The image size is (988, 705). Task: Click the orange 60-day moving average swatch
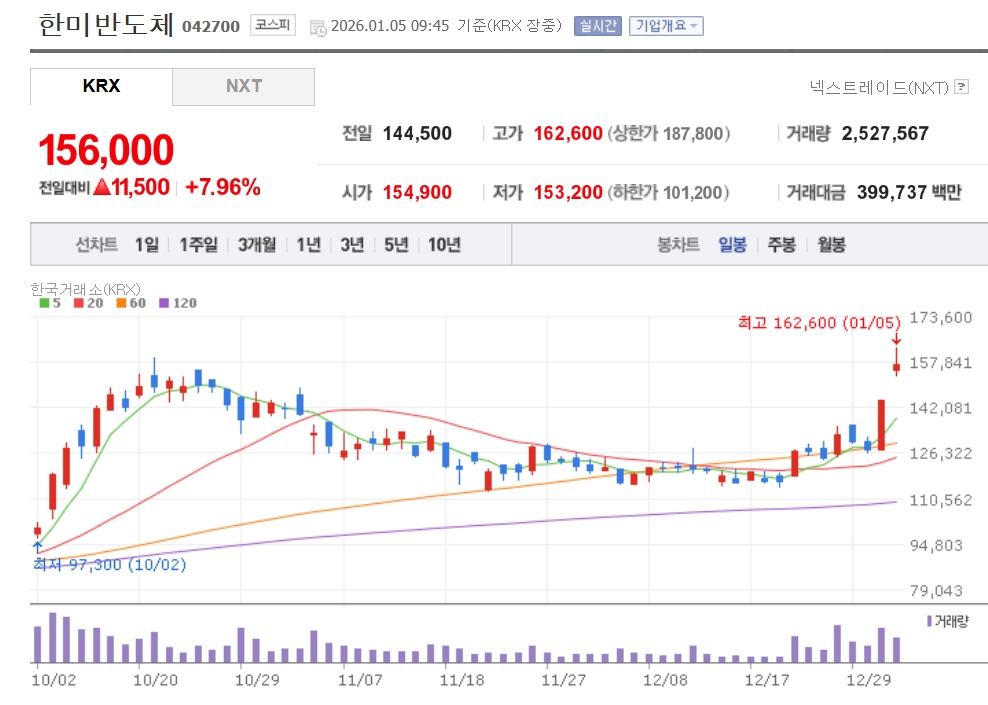click(x=120, y=303)
